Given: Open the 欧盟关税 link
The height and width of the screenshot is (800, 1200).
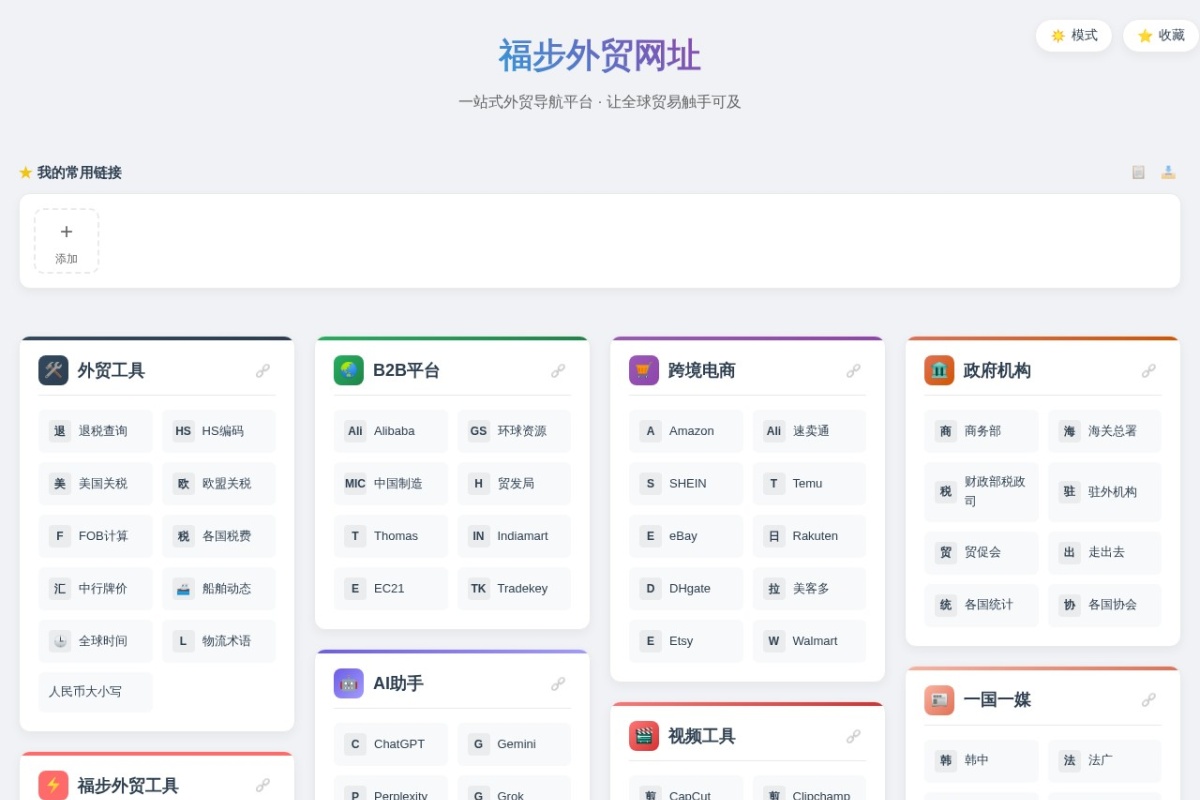Looking at the screenshot, I should pos(219,483).
